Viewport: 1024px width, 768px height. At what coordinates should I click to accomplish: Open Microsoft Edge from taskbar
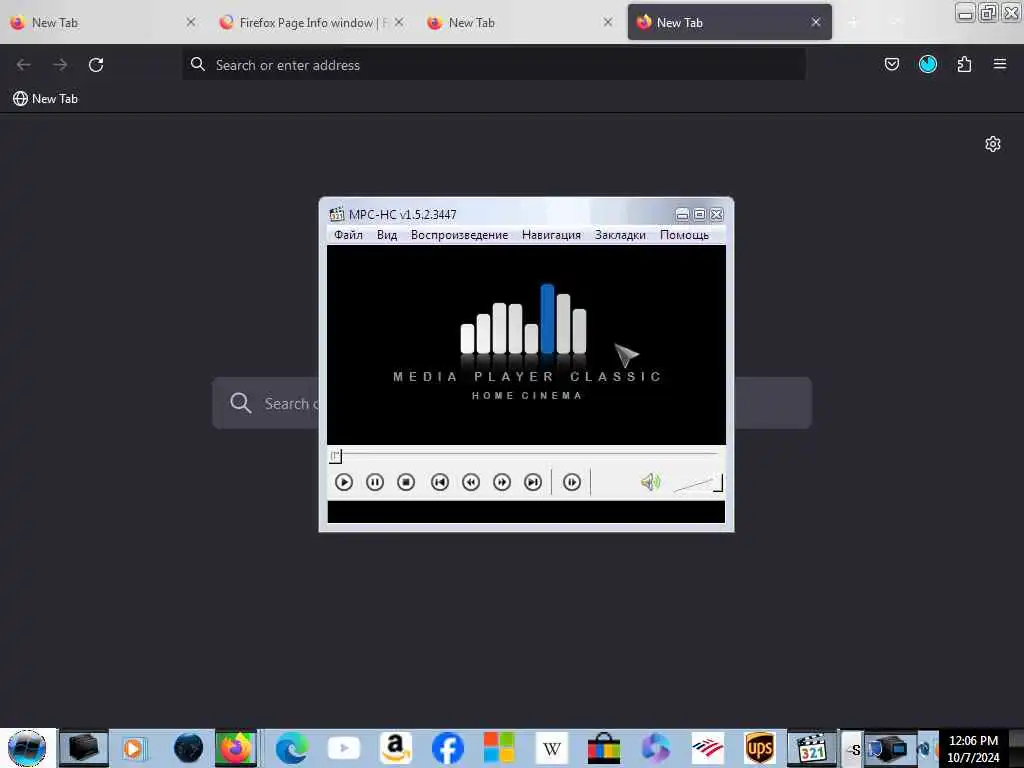[292, 748]
